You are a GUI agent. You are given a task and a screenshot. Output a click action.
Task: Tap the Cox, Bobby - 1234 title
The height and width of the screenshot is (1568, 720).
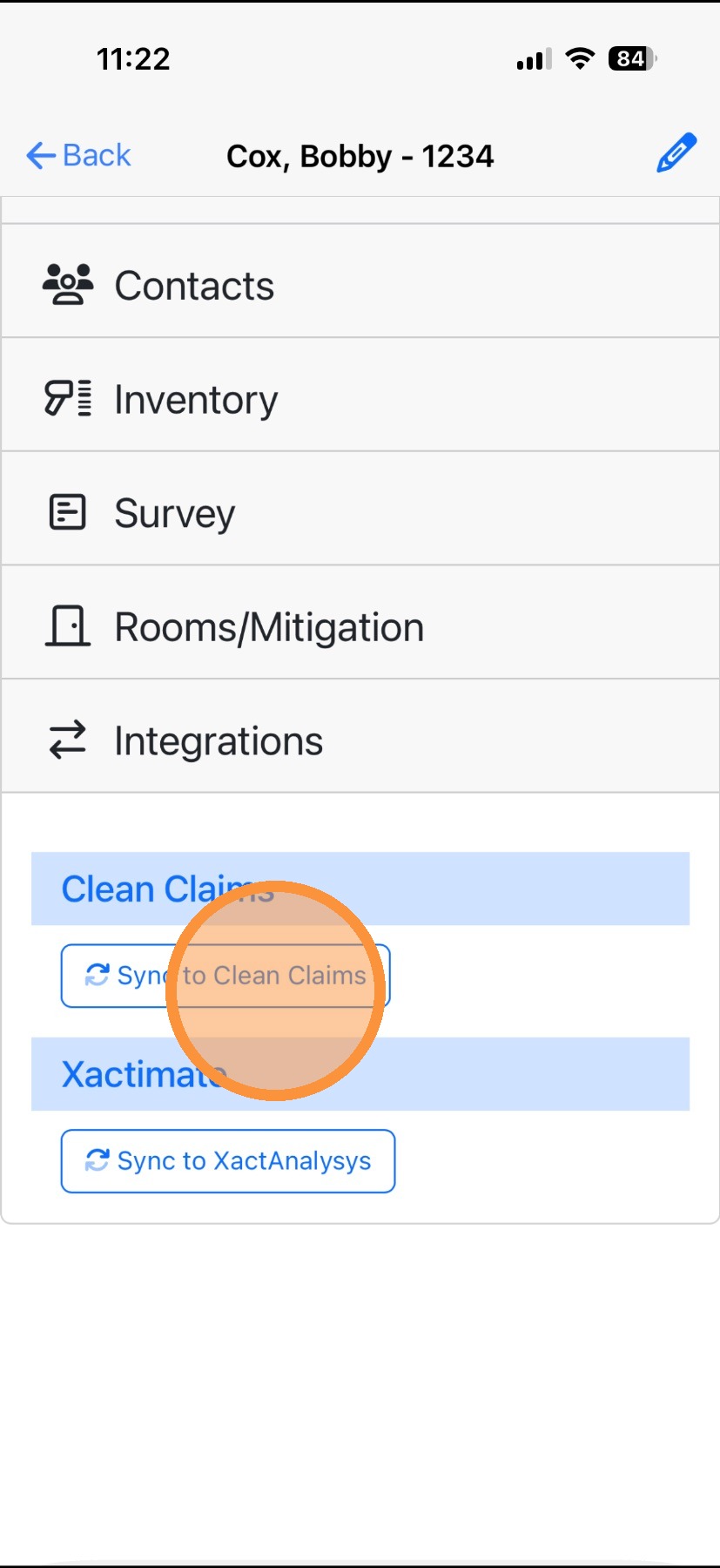(x=360, y=157)
